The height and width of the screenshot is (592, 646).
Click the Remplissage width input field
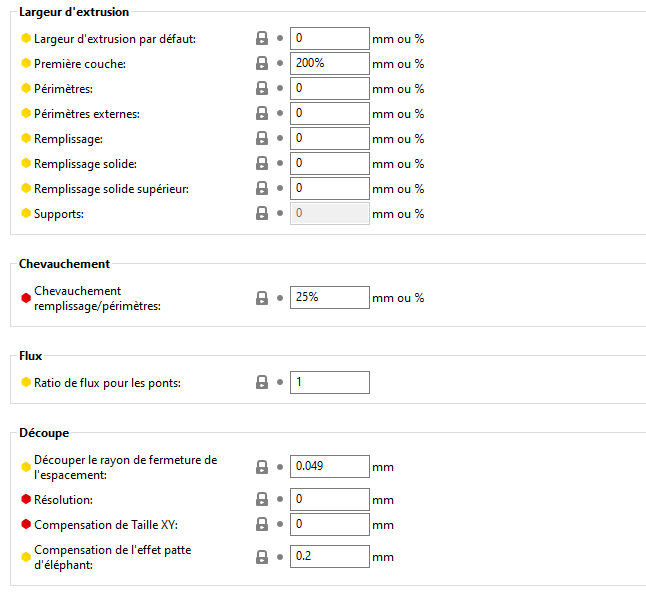coord(329,138)
